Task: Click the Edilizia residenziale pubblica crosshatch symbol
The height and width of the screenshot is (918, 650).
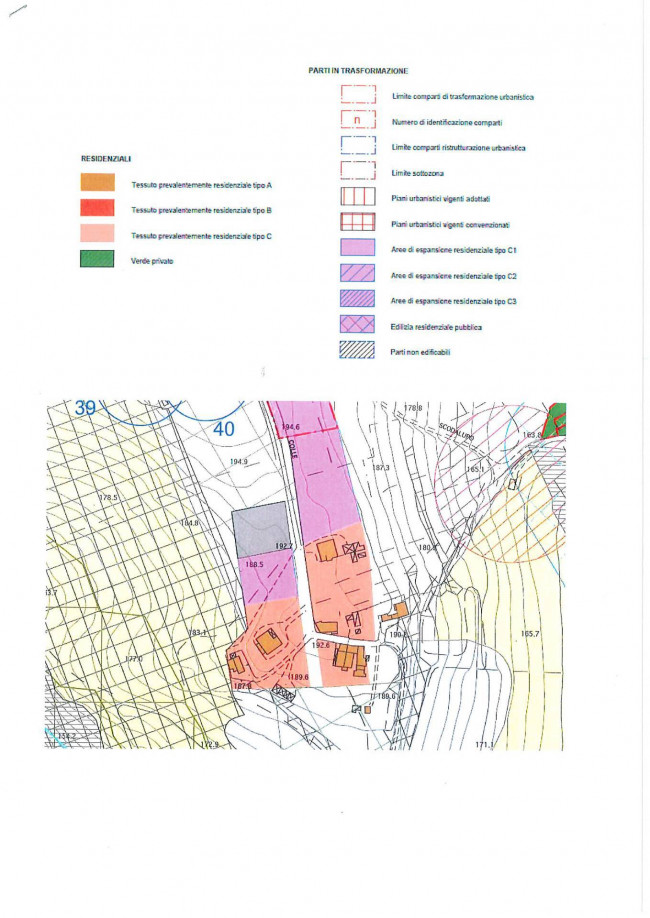Action: point(357,325)
